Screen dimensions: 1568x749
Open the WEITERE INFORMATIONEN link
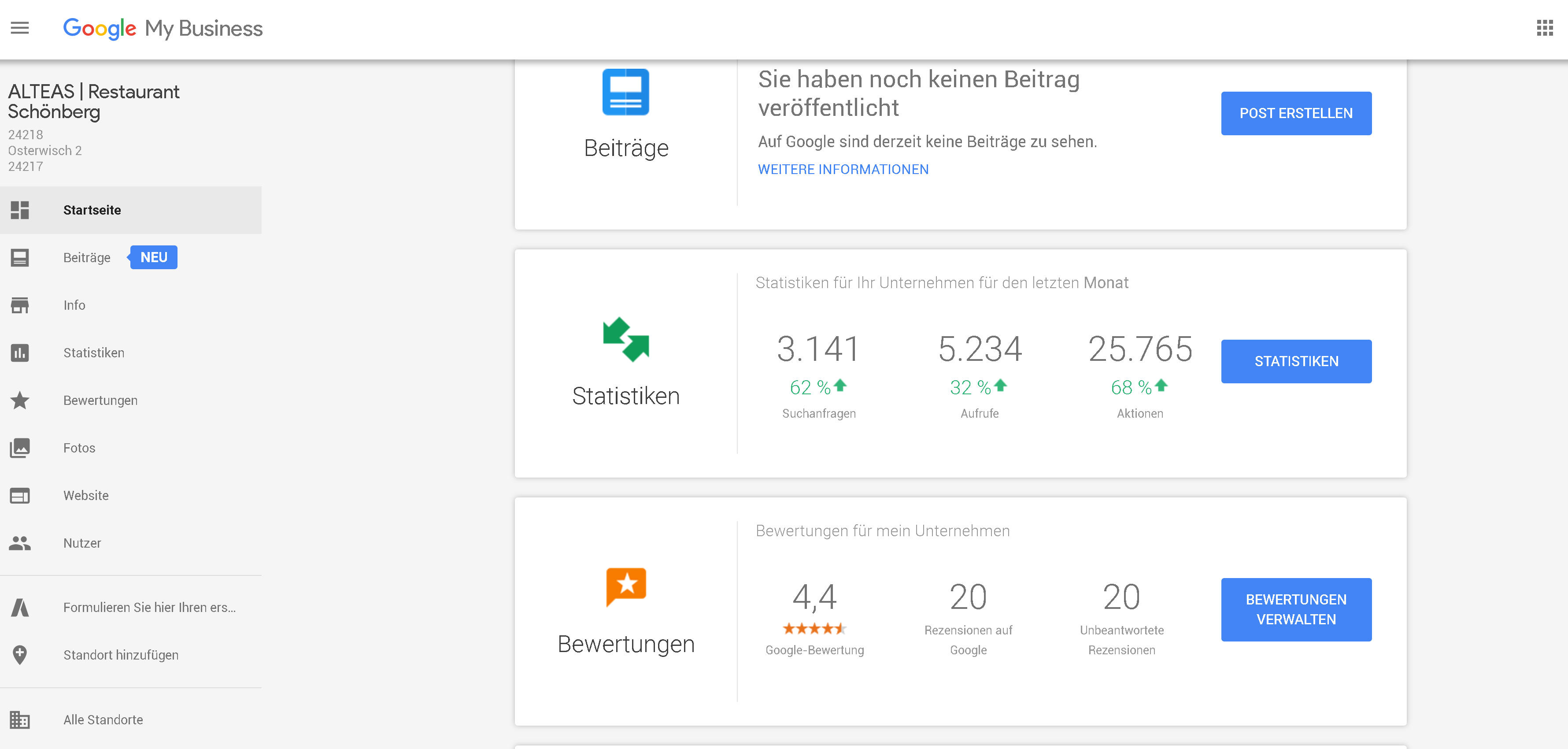(x=843, y=169)
